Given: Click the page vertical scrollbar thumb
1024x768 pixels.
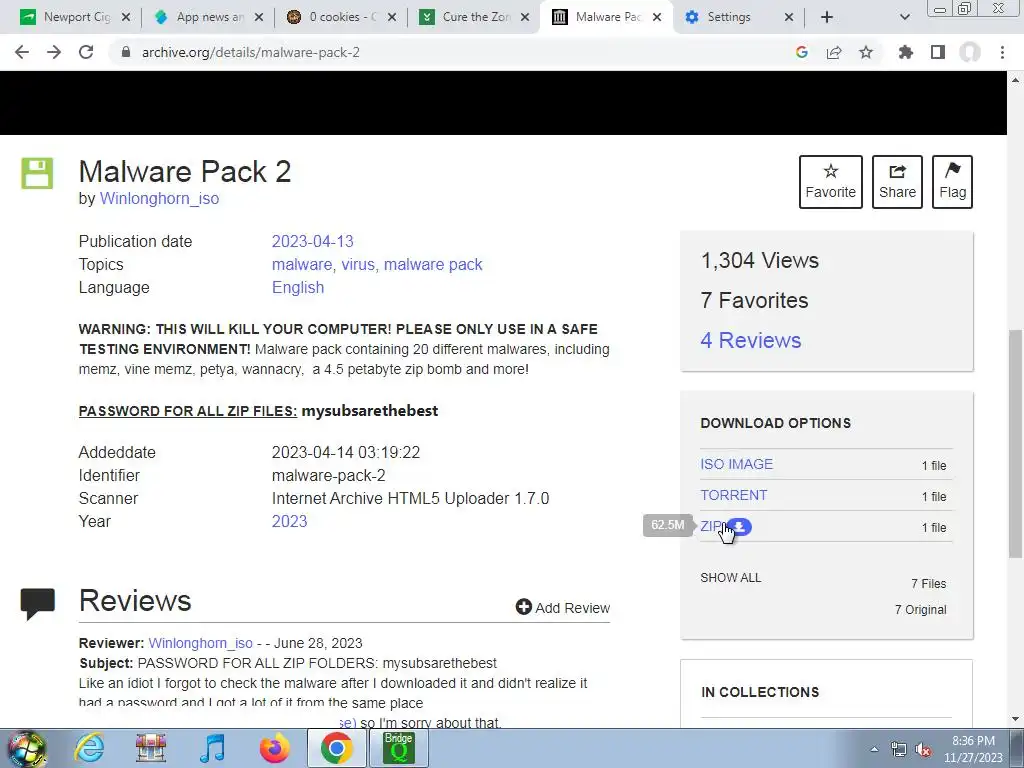Looking at the screenshot, I should pos(1016,444).
